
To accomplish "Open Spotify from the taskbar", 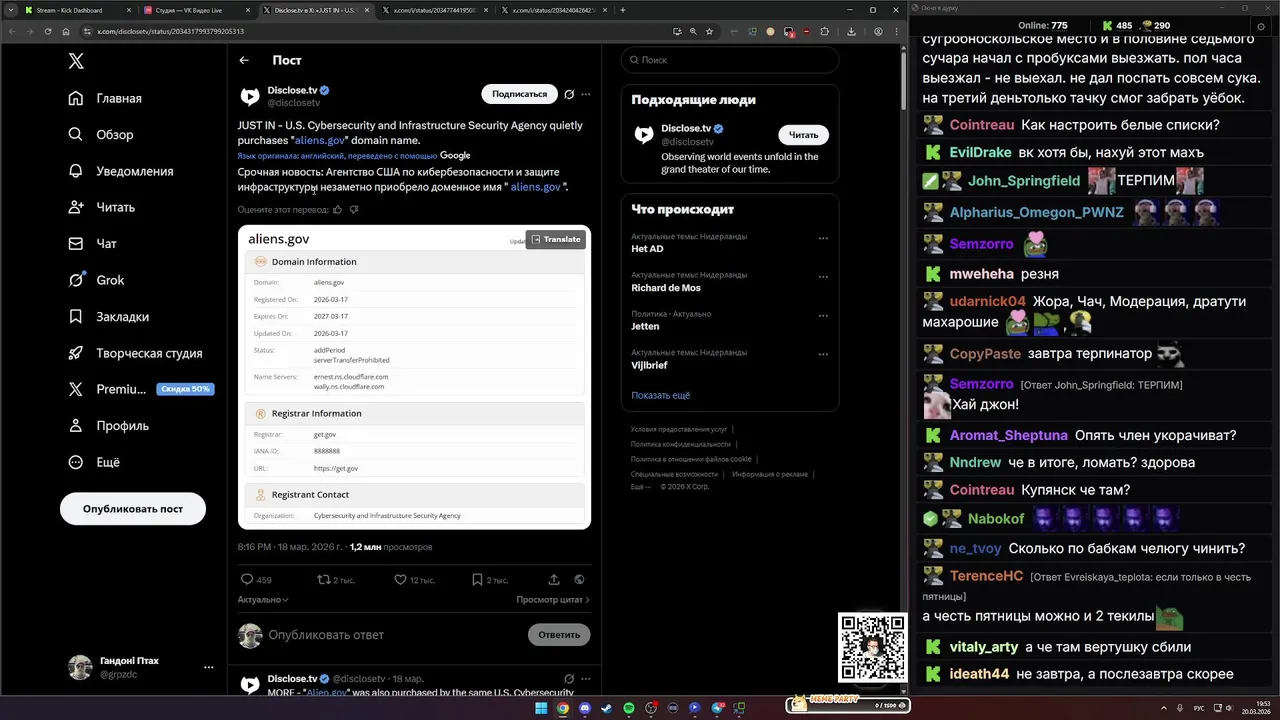I will tap(629, 708).
